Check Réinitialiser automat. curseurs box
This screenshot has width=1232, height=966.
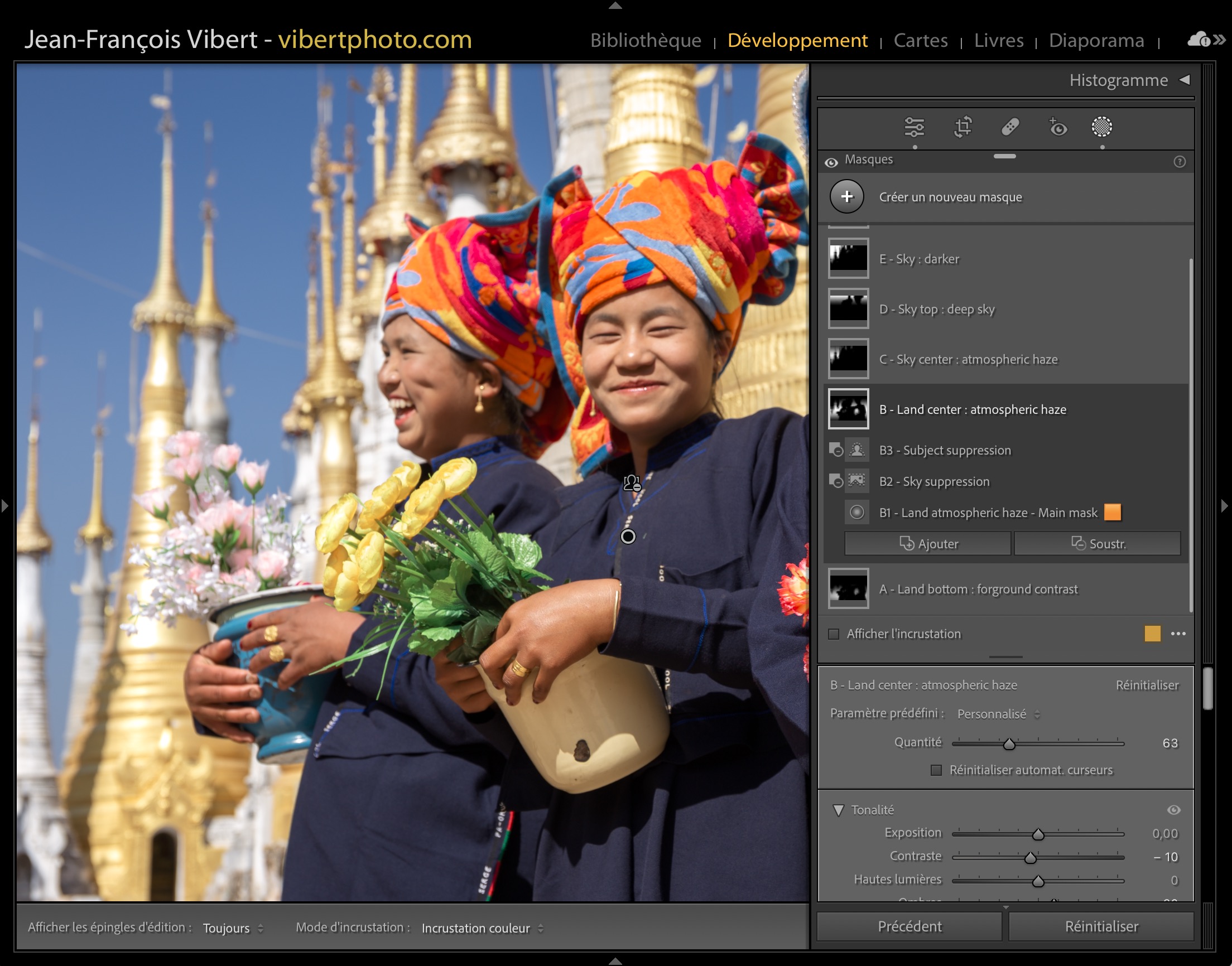coord(937,770)
